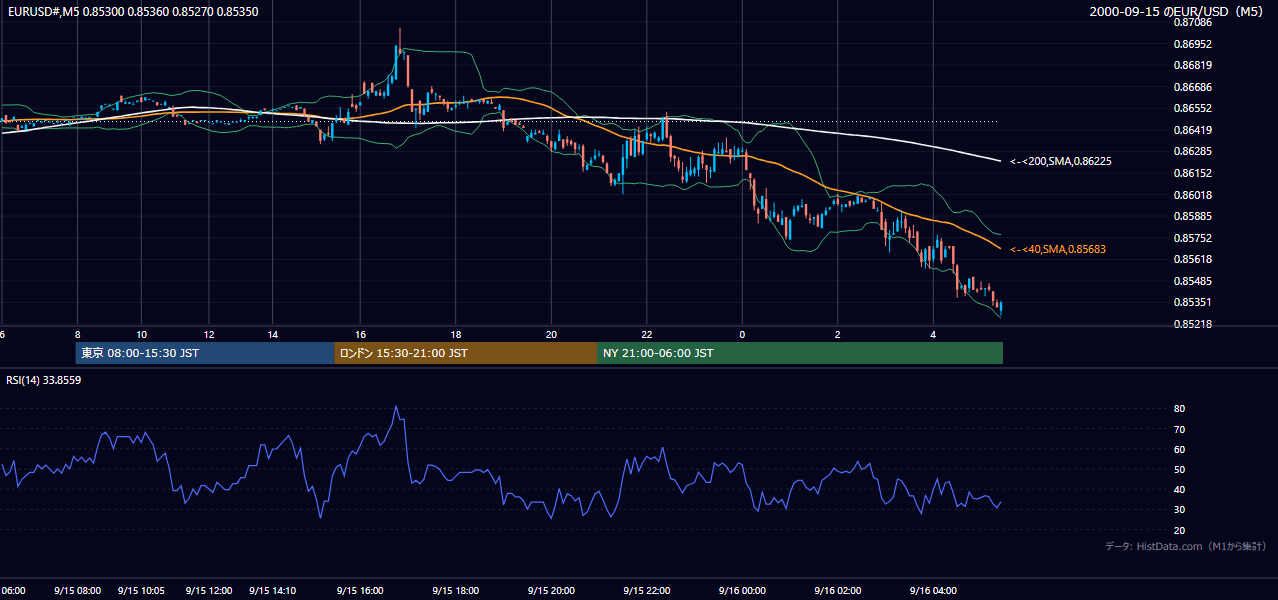Click price axis value 0.86419
The width and height of the screenshot is (1278, 600).
(1193, 130)
